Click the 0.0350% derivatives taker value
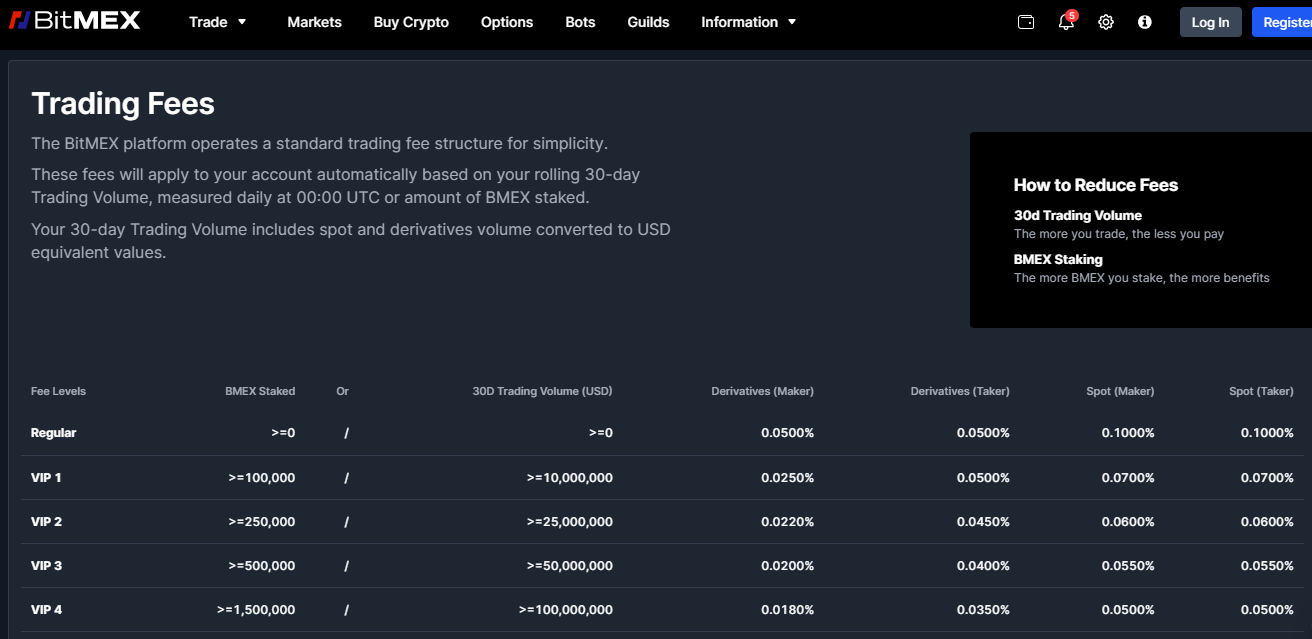This screenshot has height=639, width=1312. 983,610
